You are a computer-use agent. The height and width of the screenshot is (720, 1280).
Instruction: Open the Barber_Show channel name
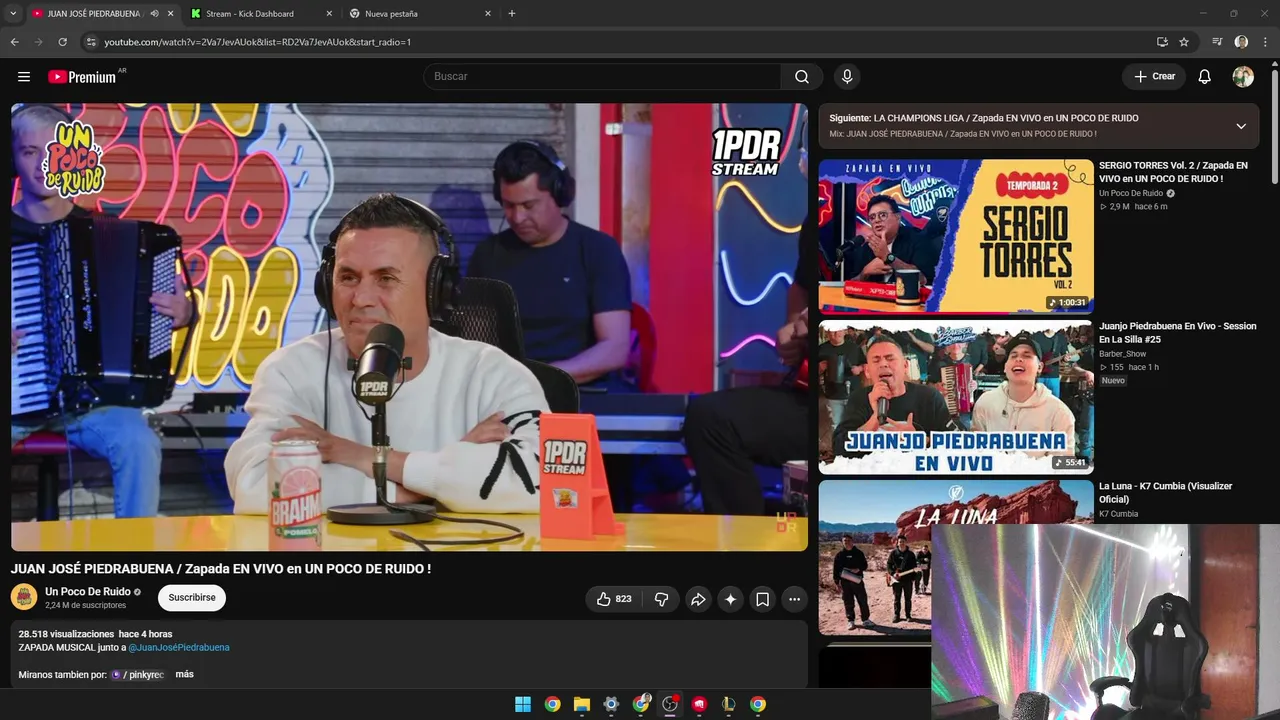(x=1122, y=354)
